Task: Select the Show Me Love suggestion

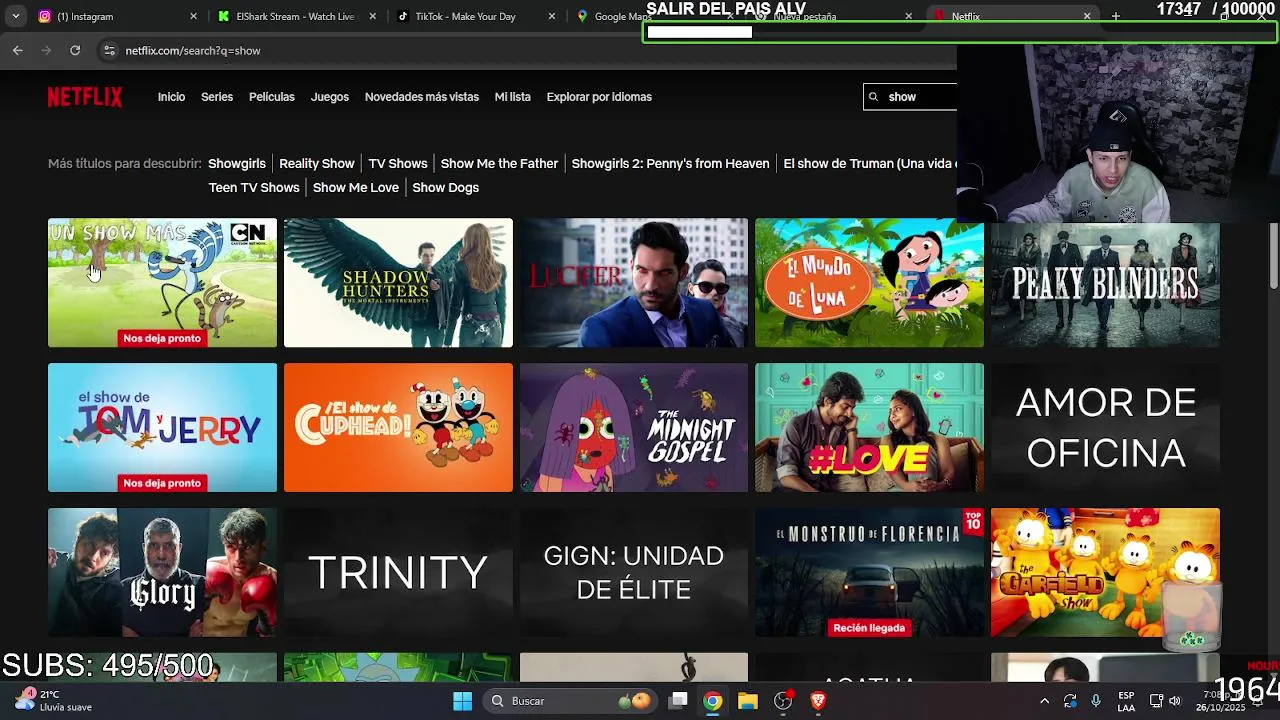Action: click(x=356, y=187)
